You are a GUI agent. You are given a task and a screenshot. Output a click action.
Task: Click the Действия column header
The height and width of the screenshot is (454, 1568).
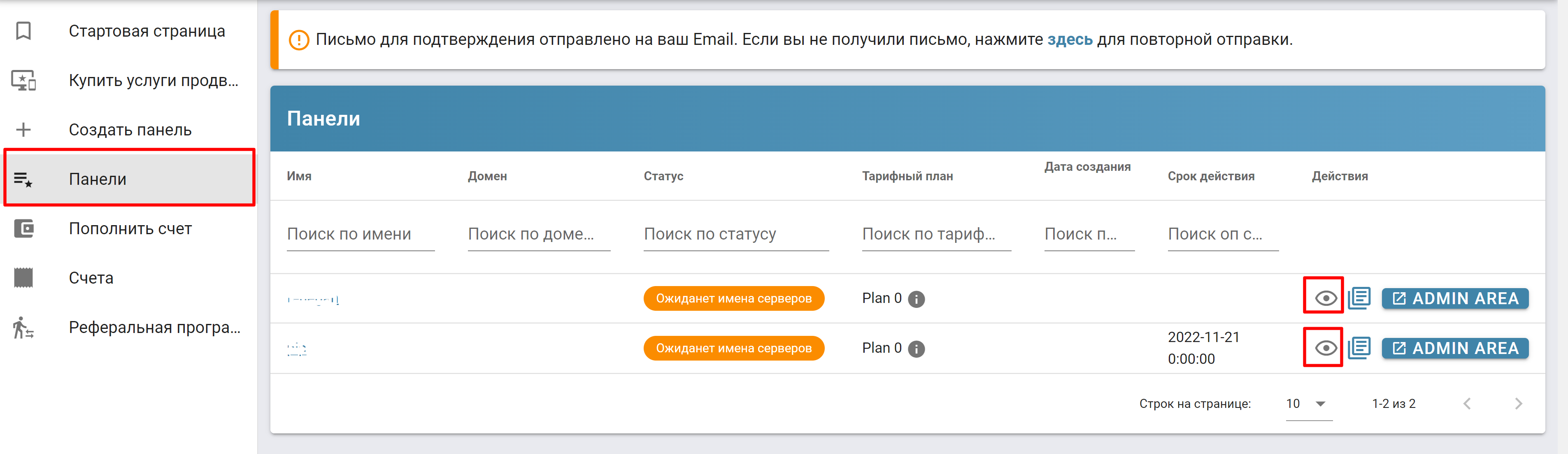(x=1340, y=176)
